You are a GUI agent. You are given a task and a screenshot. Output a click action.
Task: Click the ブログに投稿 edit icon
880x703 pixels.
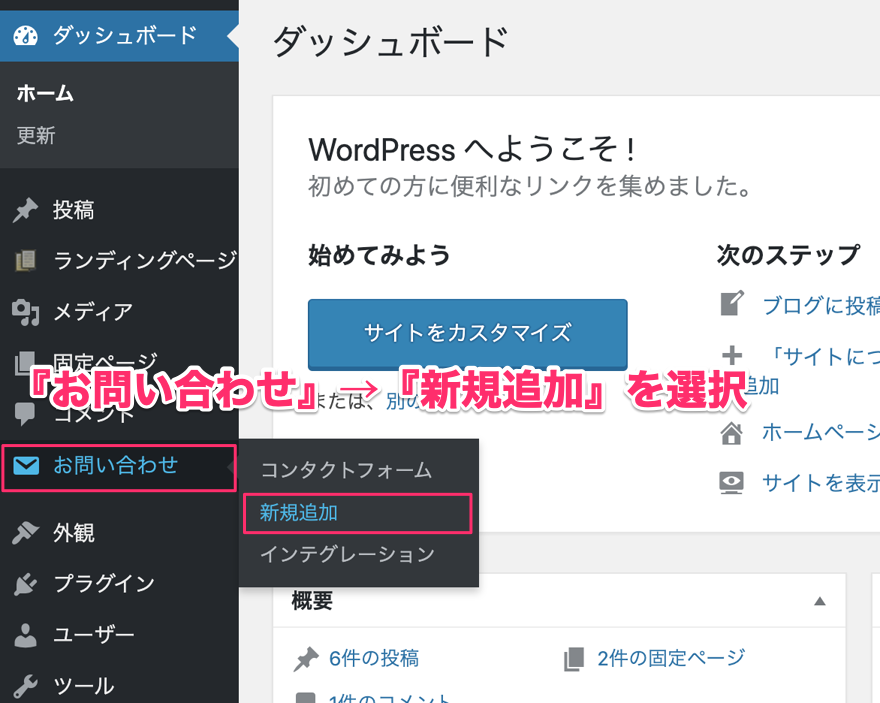coord(732,304)
